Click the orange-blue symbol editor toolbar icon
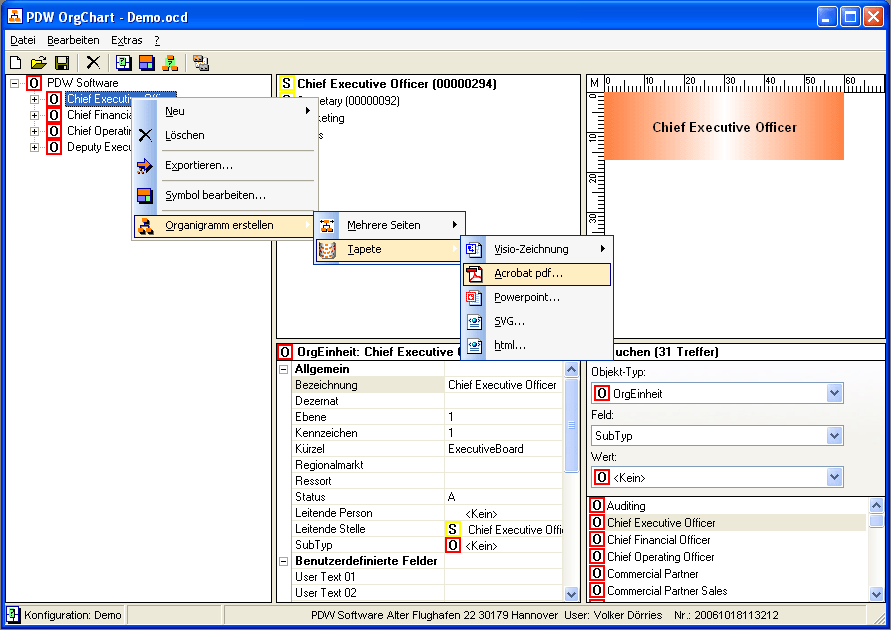Viewport: 891px width, 631px height. click(x=147, y=63)
